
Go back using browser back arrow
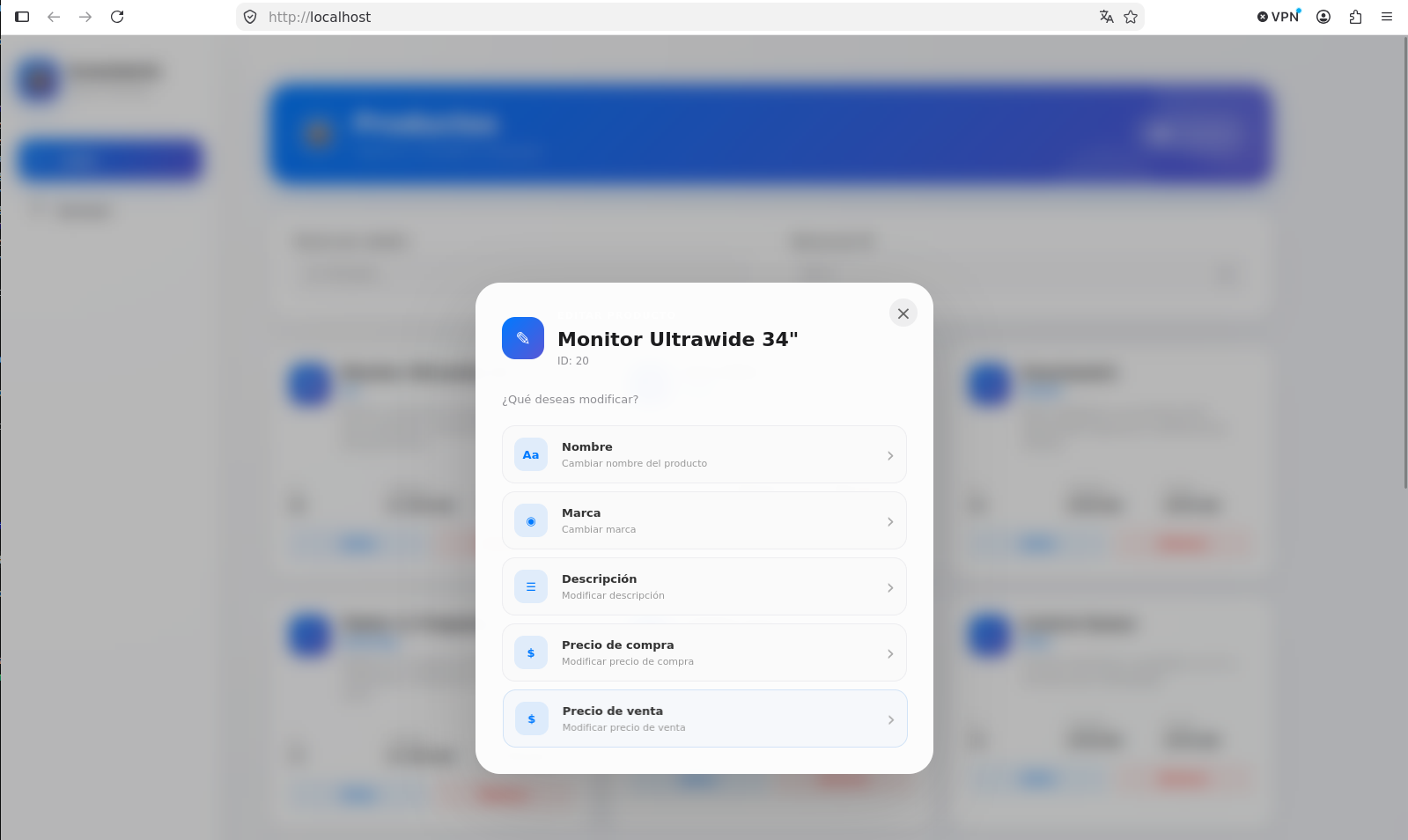[54, 17]
